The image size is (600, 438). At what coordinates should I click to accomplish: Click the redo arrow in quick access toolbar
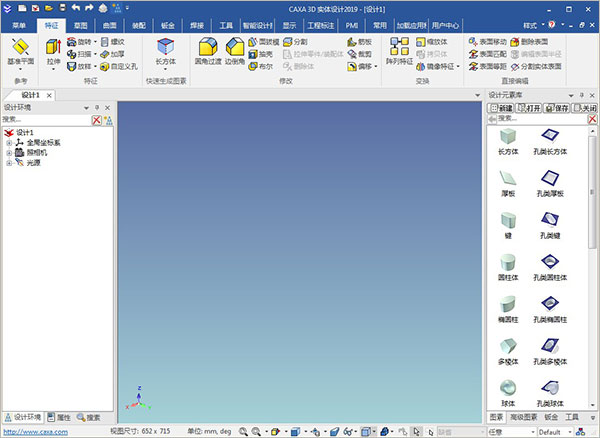pyautogui.click(x=89, y=8)
